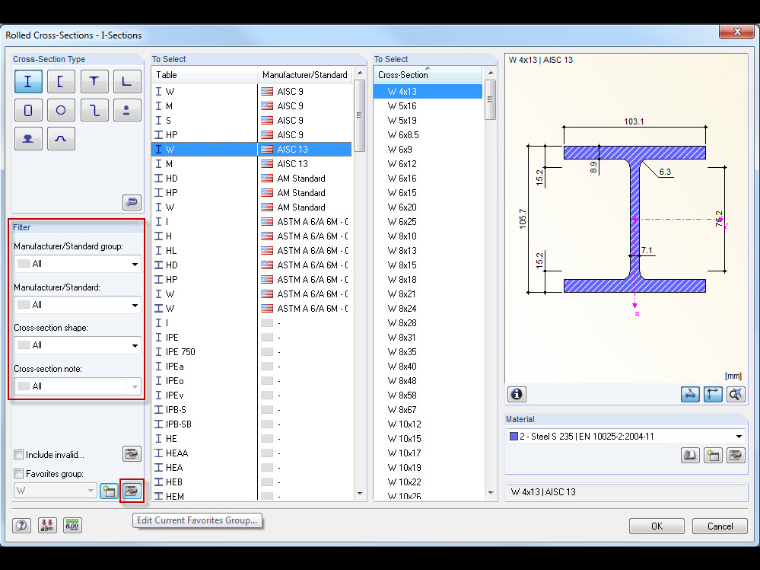Click Cancel button
Image resolution: width=760 pixels, height=570 pixels.
pyautogui.click(x=720, y=526)
